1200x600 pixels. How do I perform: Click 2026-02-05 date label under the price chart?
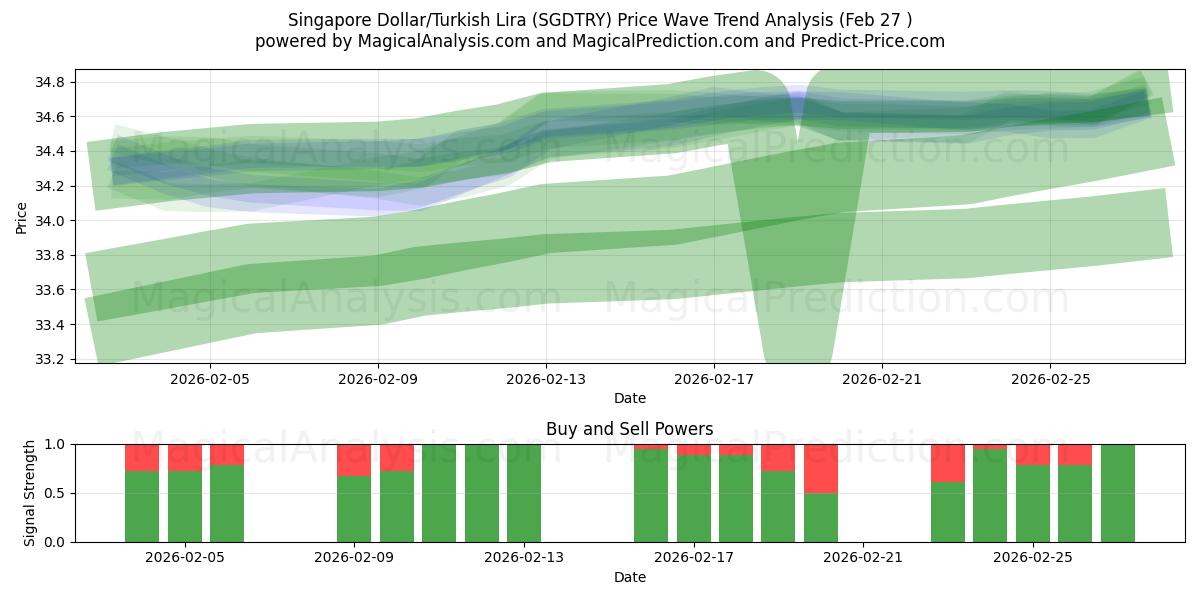(x=210, y=379)
